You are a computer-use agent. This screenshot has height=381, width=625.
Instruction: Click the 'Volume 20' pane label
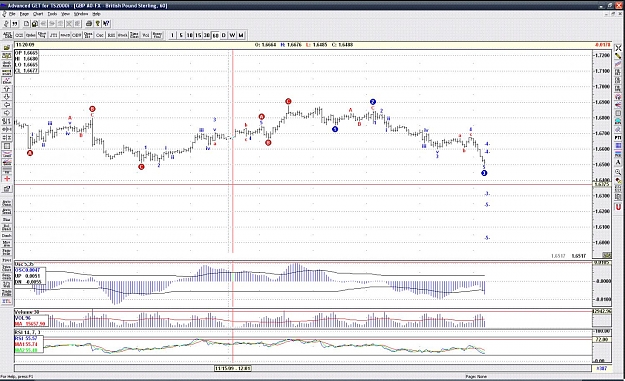tap(27, 312)
